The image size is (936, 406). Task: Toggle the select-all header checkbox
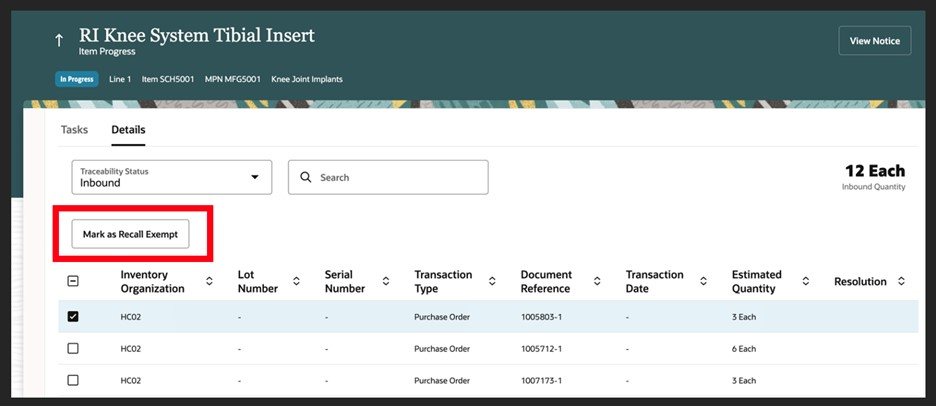click(x=73, y=281)
